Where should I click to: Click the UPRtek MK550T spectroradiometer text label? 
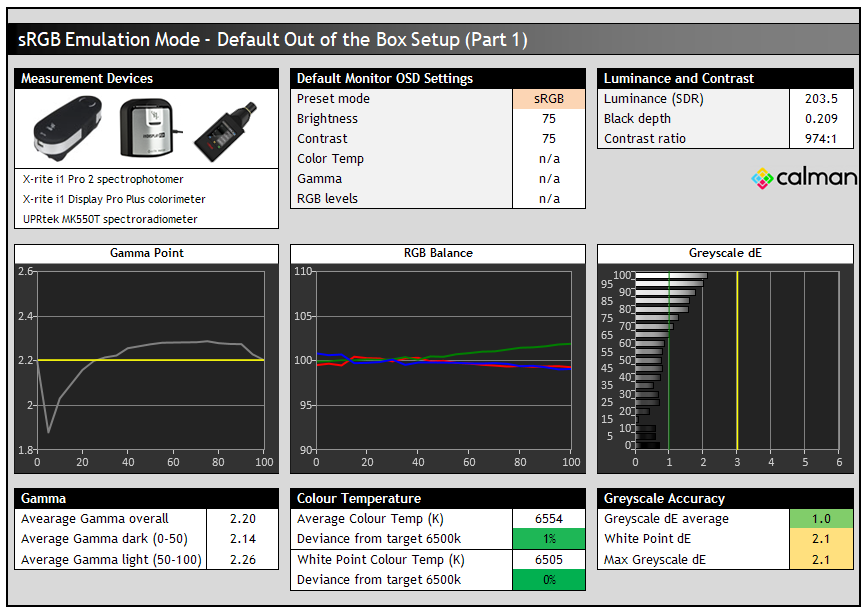(x=110, y=219)
